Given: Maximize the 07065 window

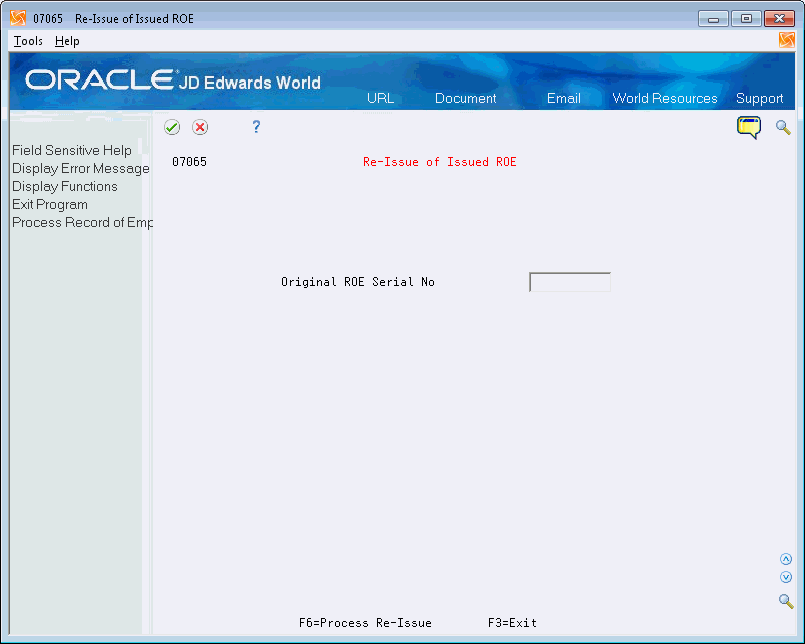Looking at the screenshot, I should coord(746,19).
